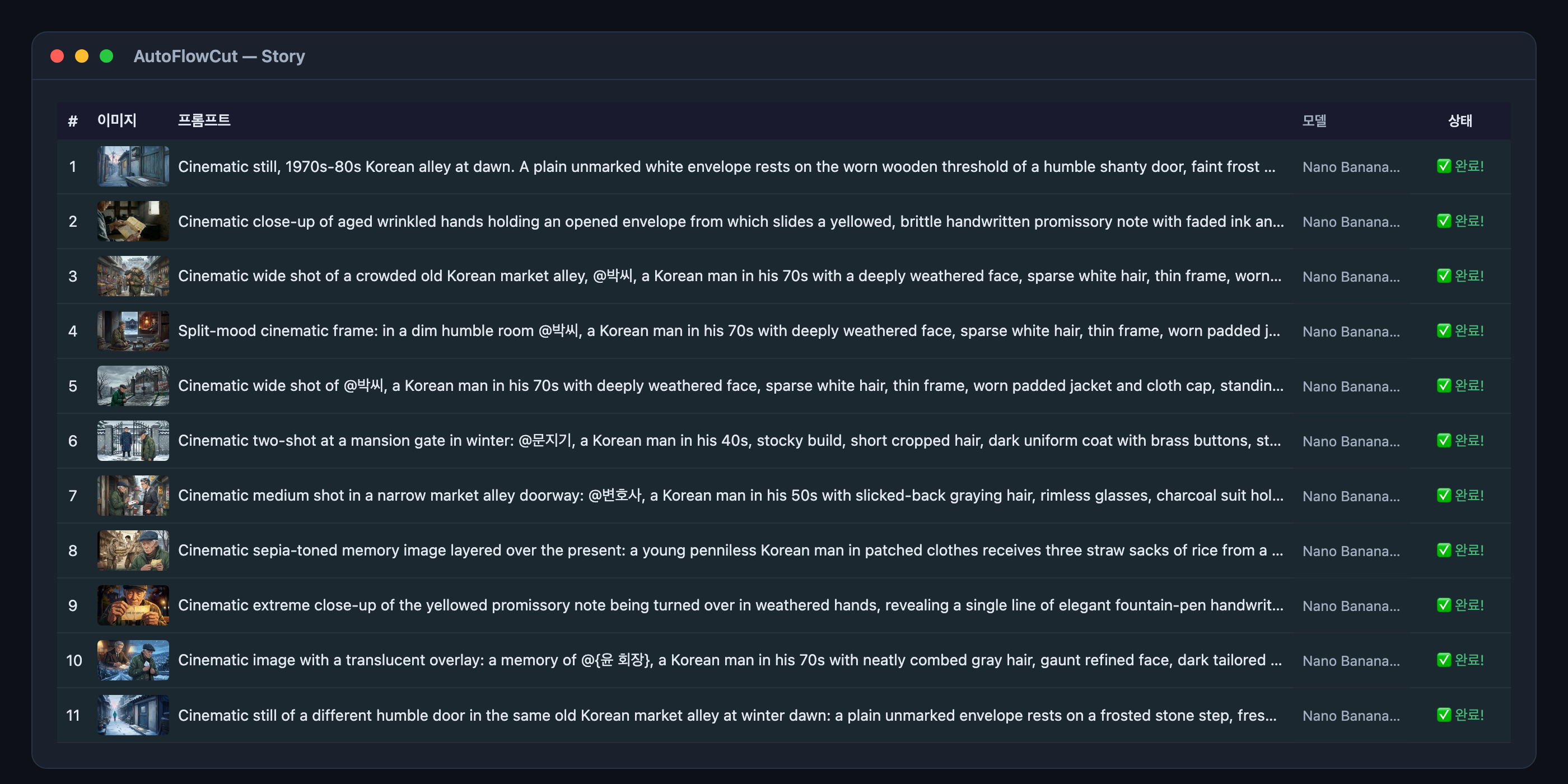Open the Nano Banana model cell in row 10
Screen dimensions: 1568x784
1351,660
